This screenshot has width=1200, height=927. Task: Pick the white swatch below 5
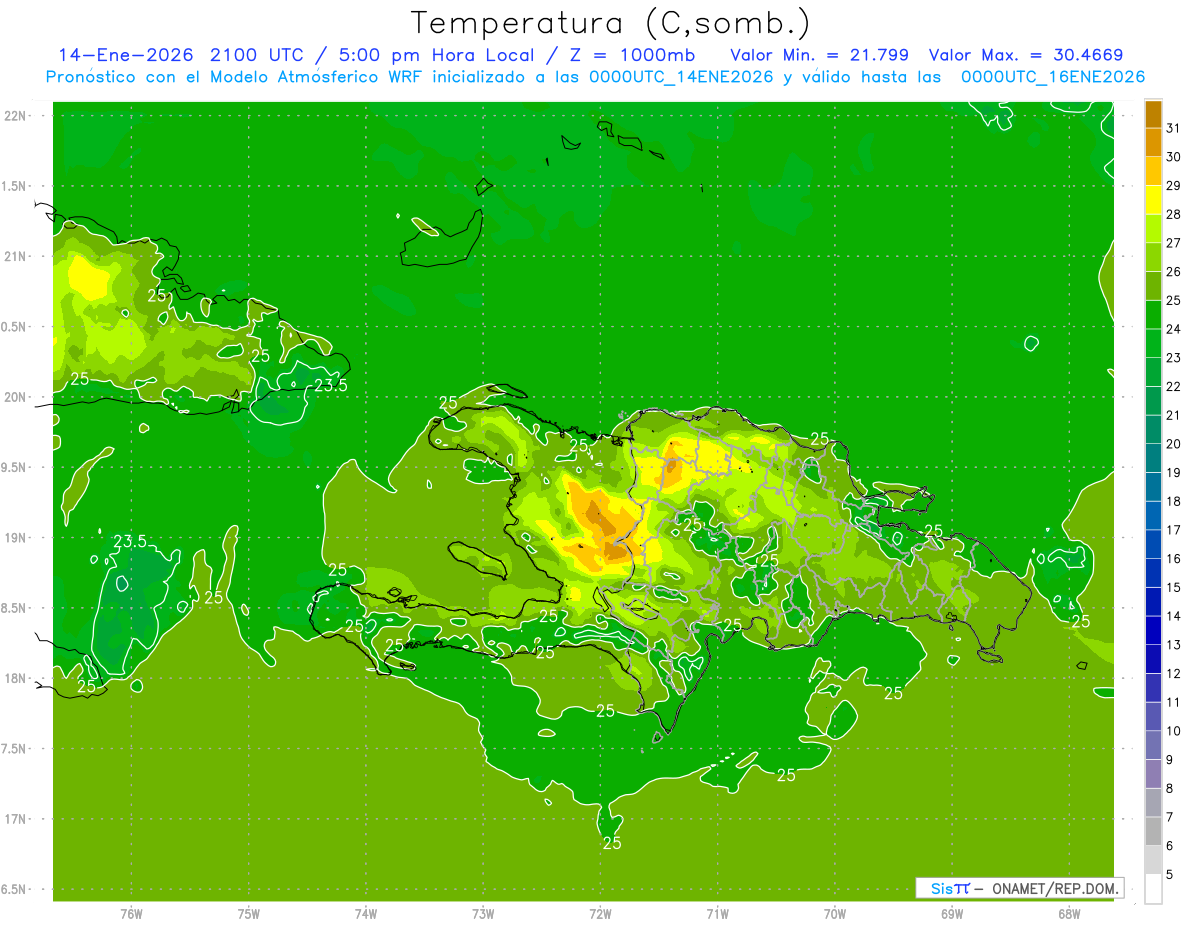(x=1153, y=889)
